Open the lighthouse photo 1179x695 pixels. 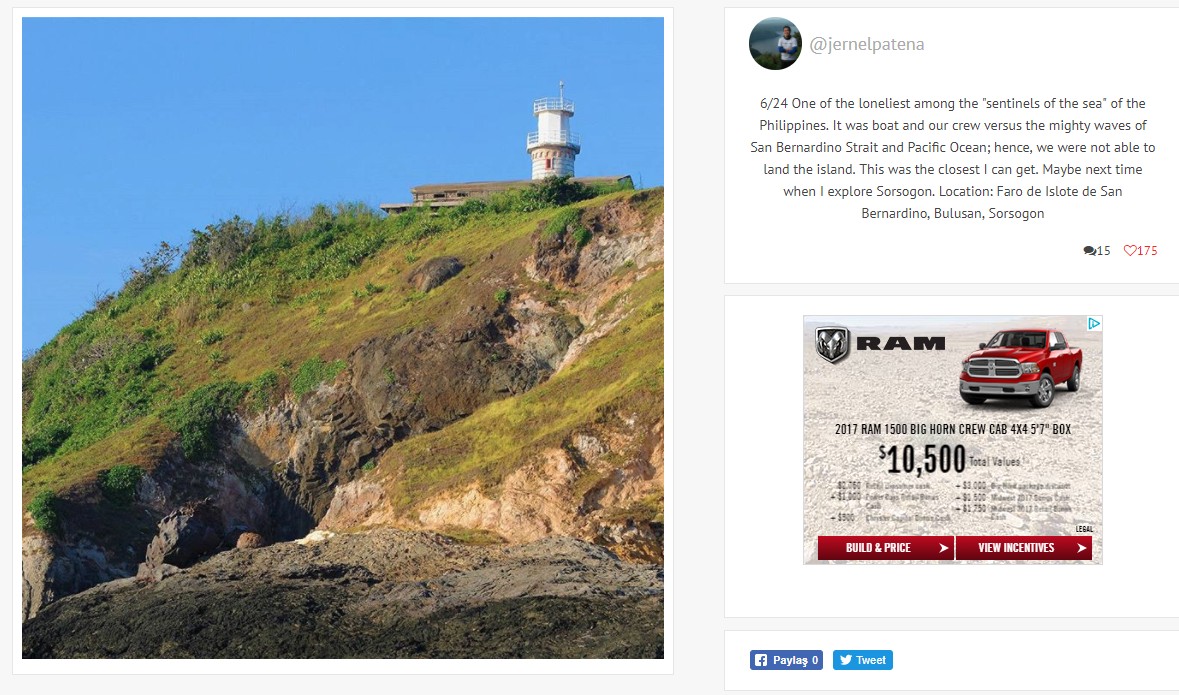343,338
